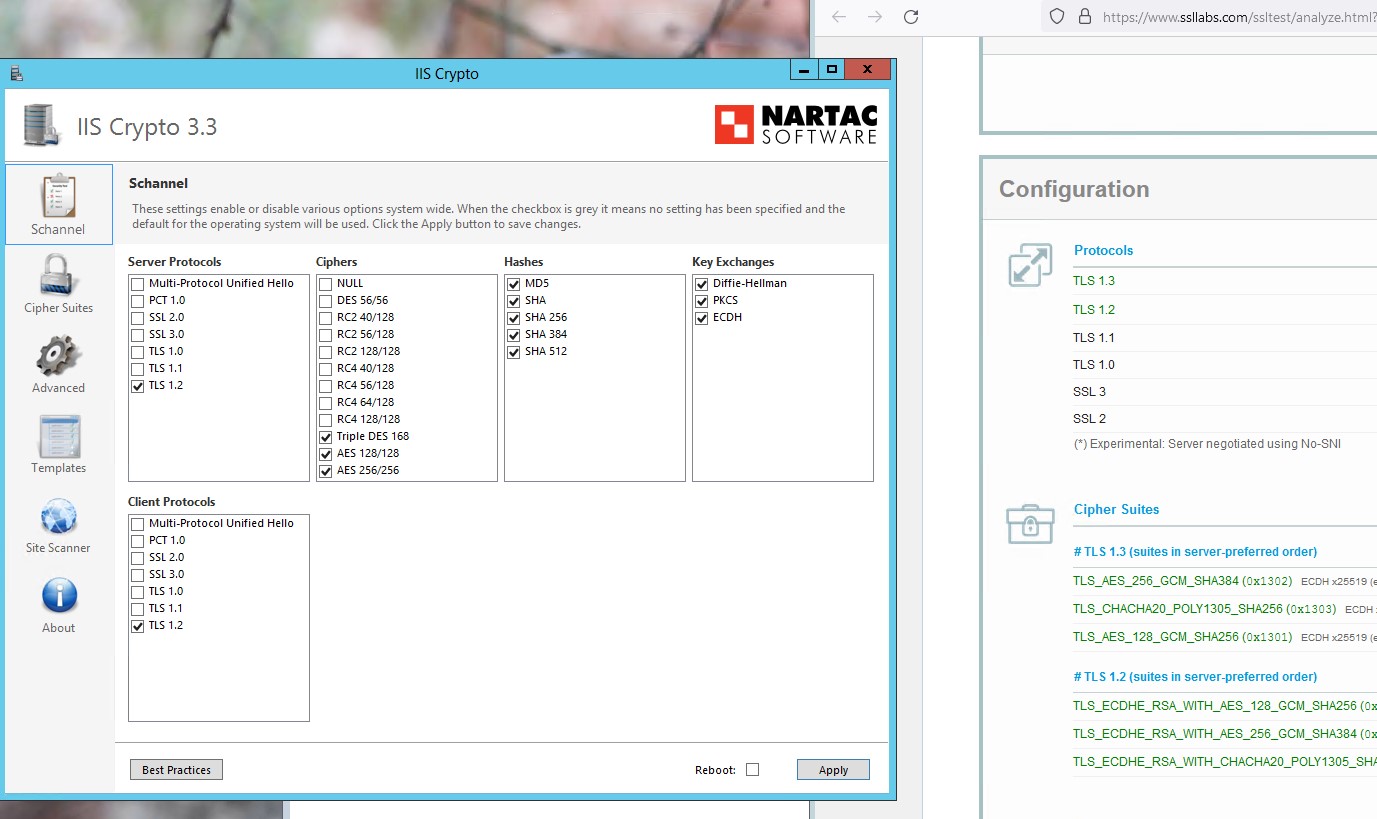This screenshot has height=819, width=1377.
Task: Toggle Client Protocols SSL 2.0 checkbox
Action: pos(138,558)
